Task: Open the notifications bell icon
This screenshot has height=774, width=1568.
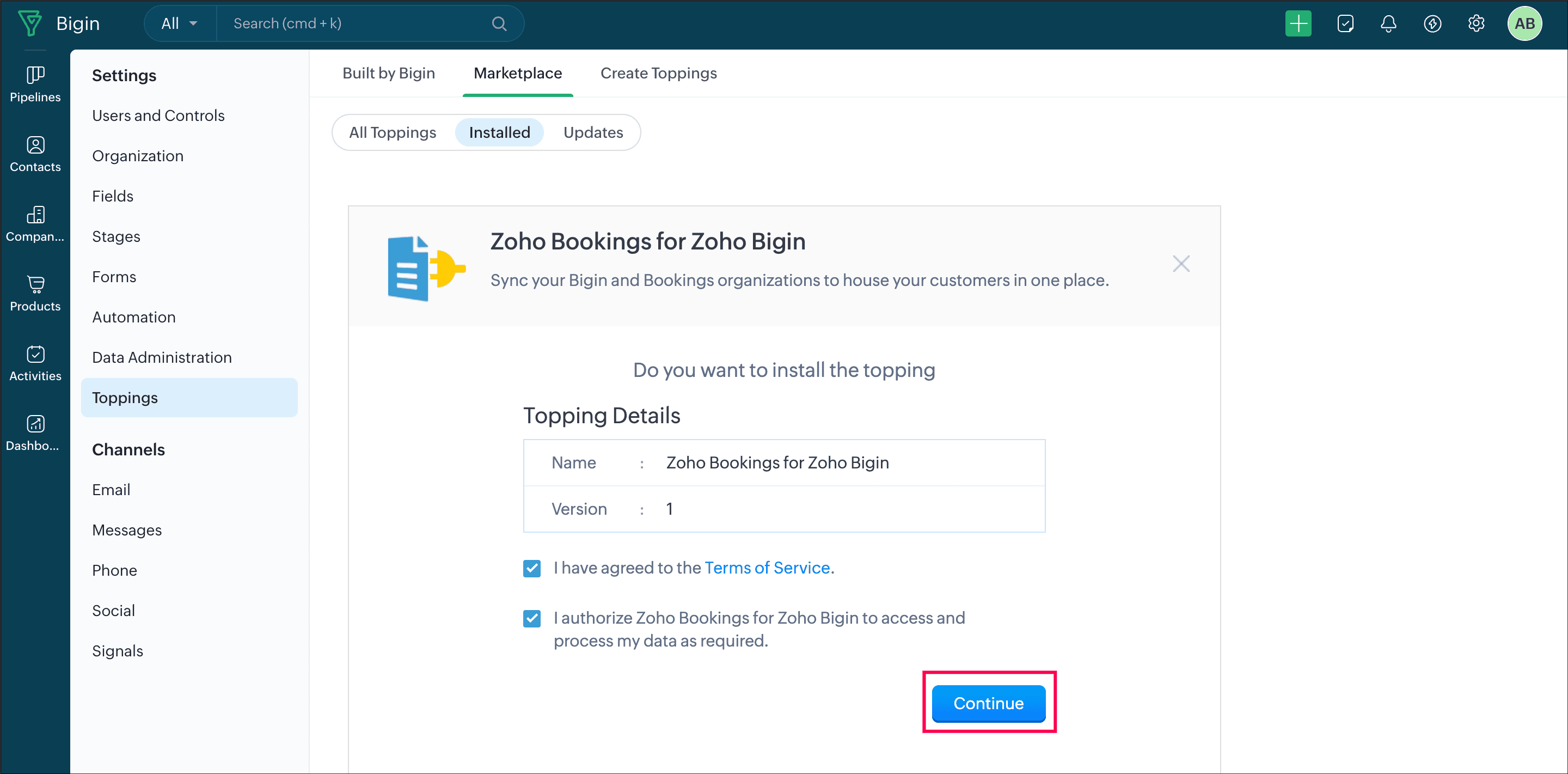Action: [x=1388, y=24]
